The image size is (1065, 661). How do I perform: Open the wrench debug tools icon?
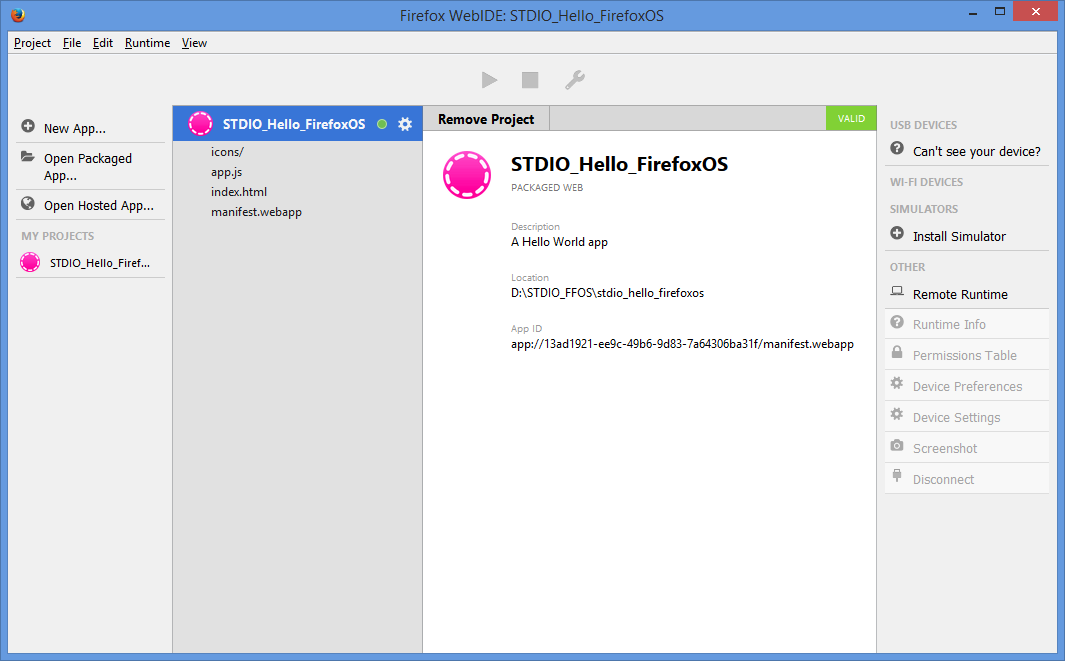pyautogui.click(x=575, y=80)
